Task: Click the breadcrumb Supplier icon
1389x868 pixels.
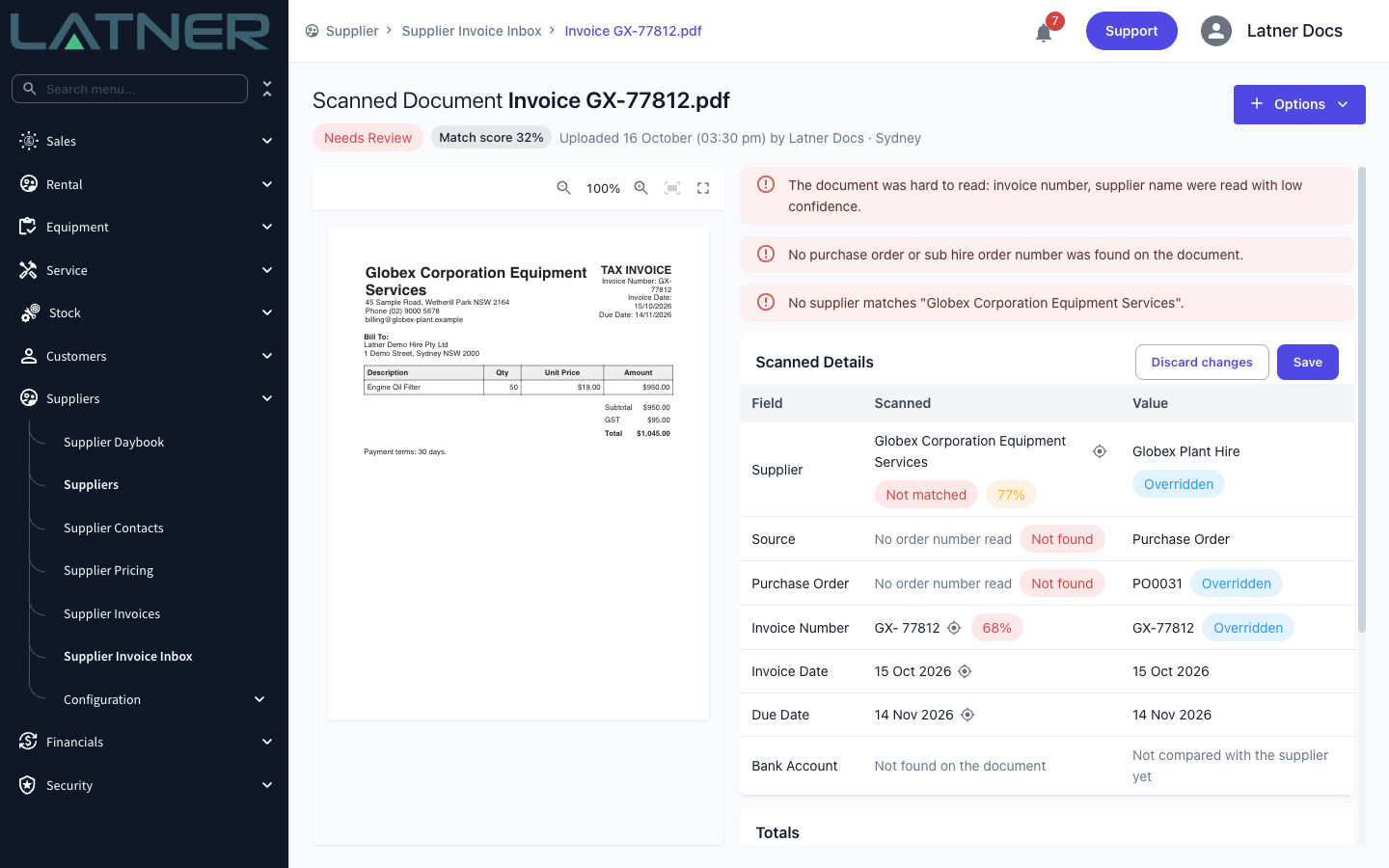Action: (x=312, y=31)
